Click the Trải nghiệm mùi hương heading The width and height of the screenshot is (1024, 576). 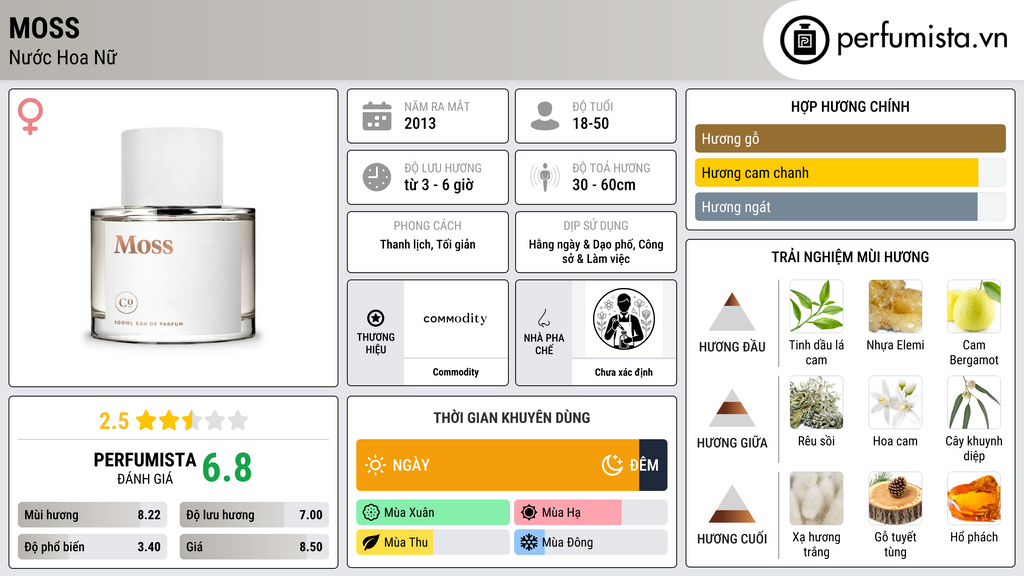[850, 257]
